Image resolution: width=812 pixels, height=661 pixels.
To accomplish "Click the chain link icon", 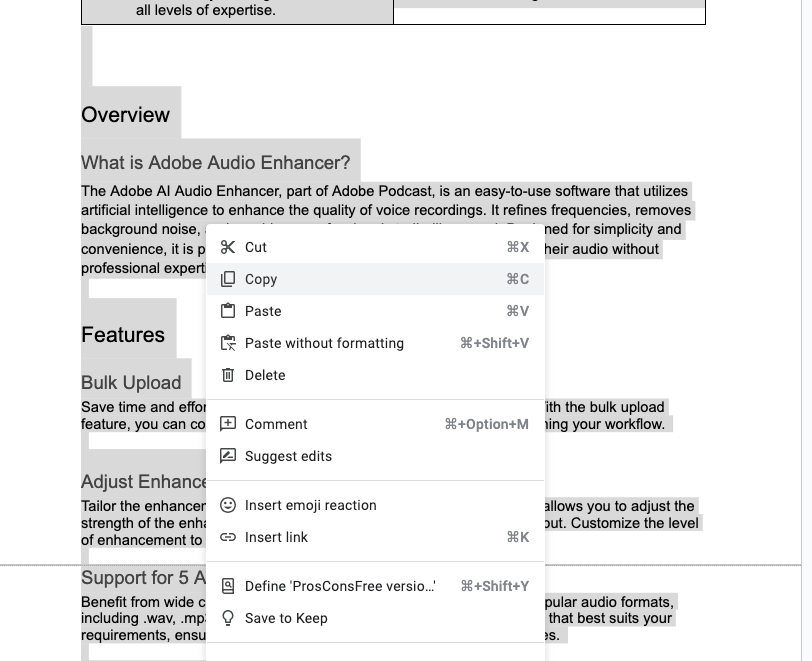I will [228, 537].
